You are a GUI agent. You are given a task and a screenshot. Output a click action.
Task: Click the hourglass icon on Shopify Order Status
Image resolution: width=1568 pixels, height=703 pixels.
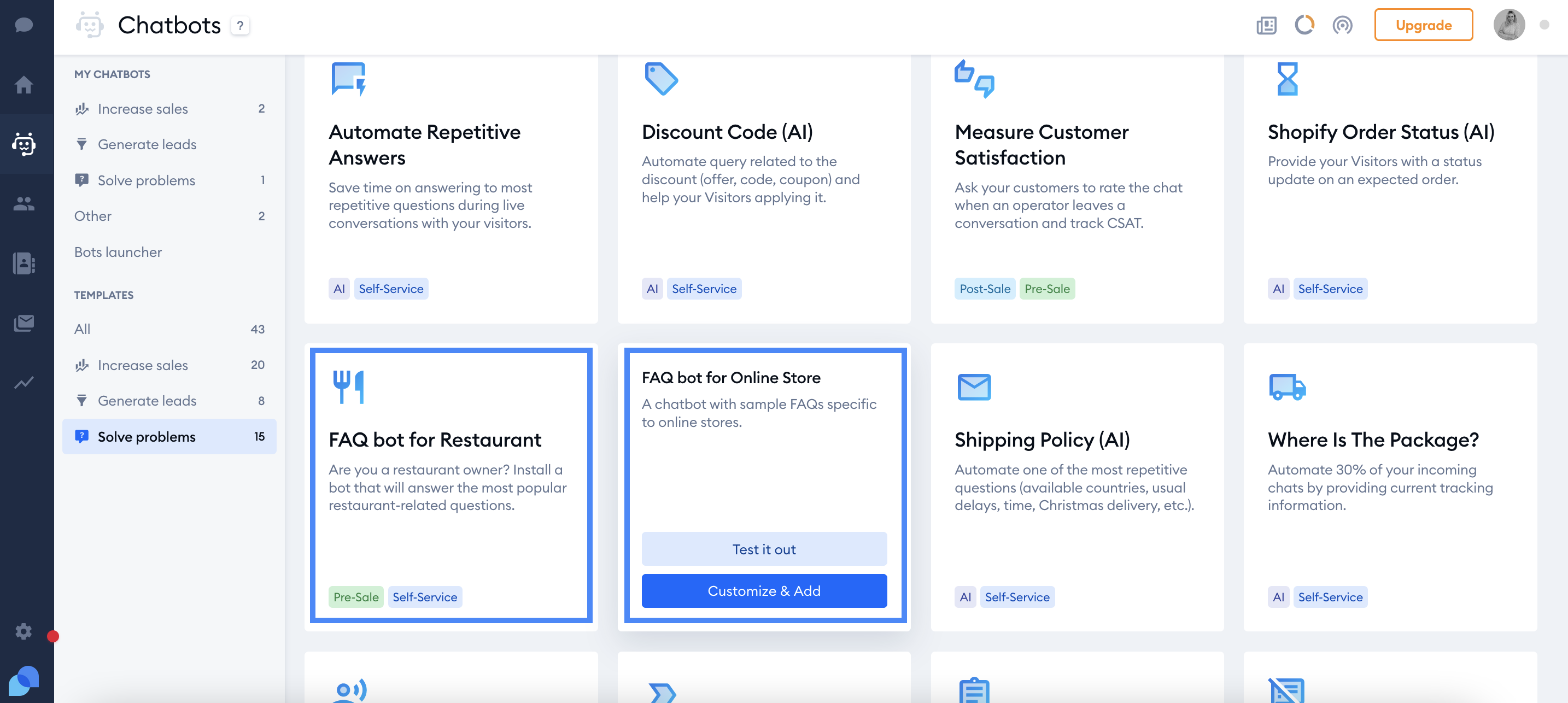point(1288,79)
